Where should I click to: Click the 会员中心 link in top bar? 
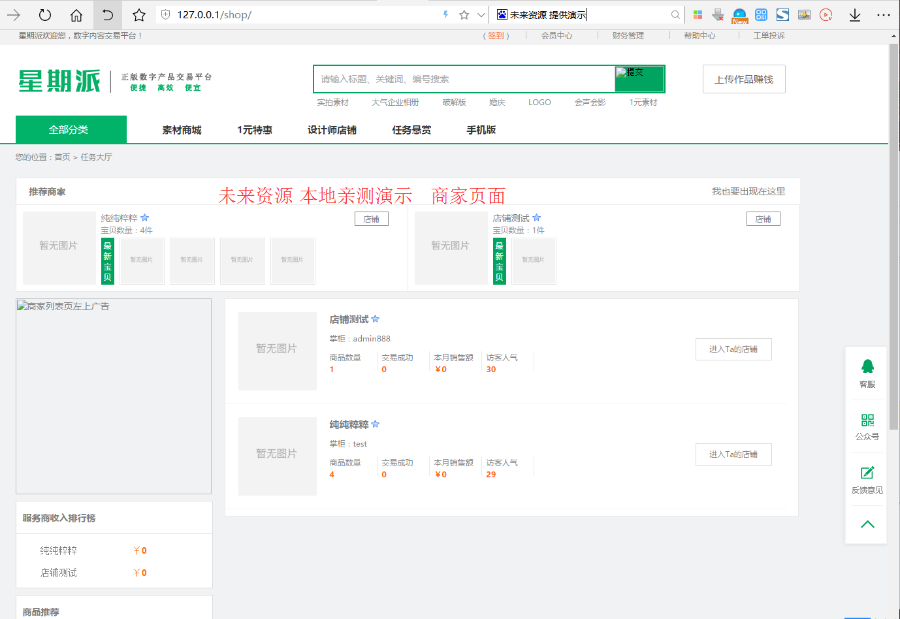coord(557,36)
